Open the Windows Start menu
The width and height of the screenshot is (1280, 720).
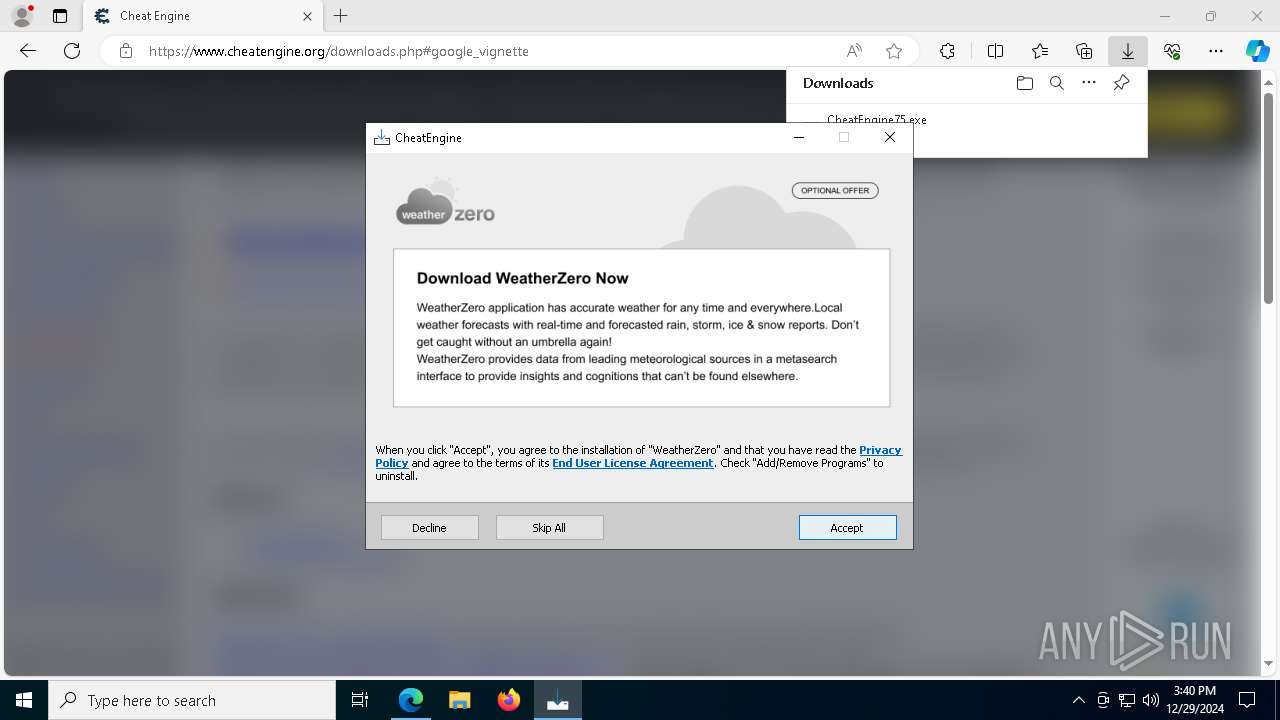tap(24, 700)
